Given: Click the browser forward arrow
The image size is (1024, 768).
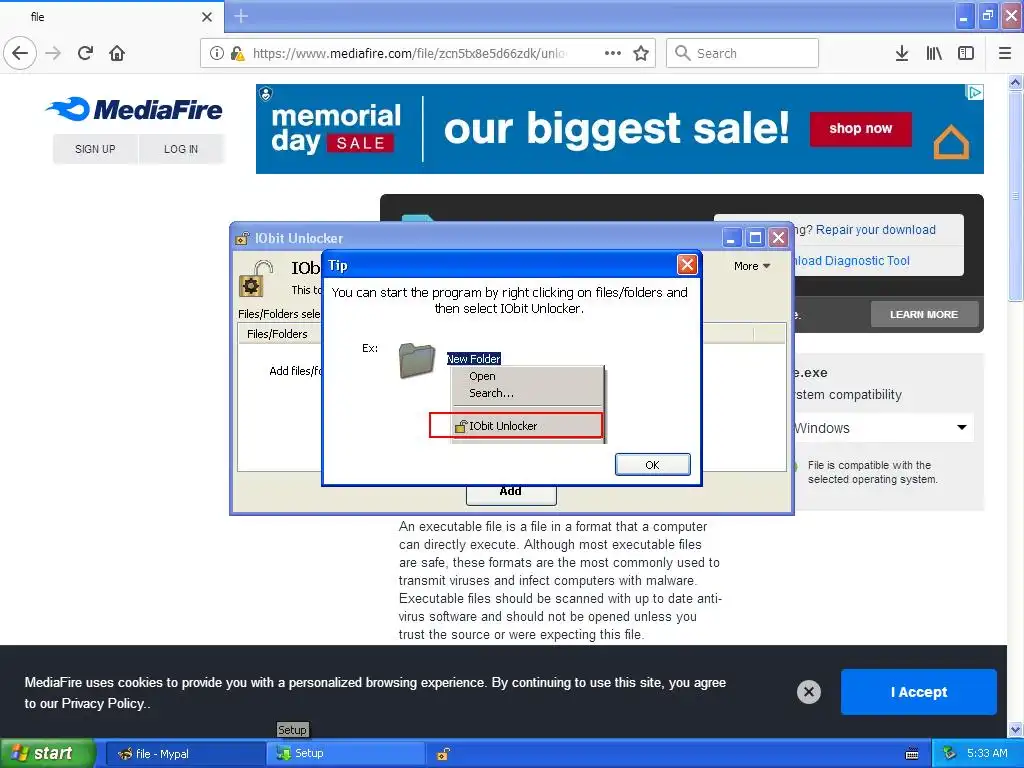Looking at the screenshot, I should [53, 53].
